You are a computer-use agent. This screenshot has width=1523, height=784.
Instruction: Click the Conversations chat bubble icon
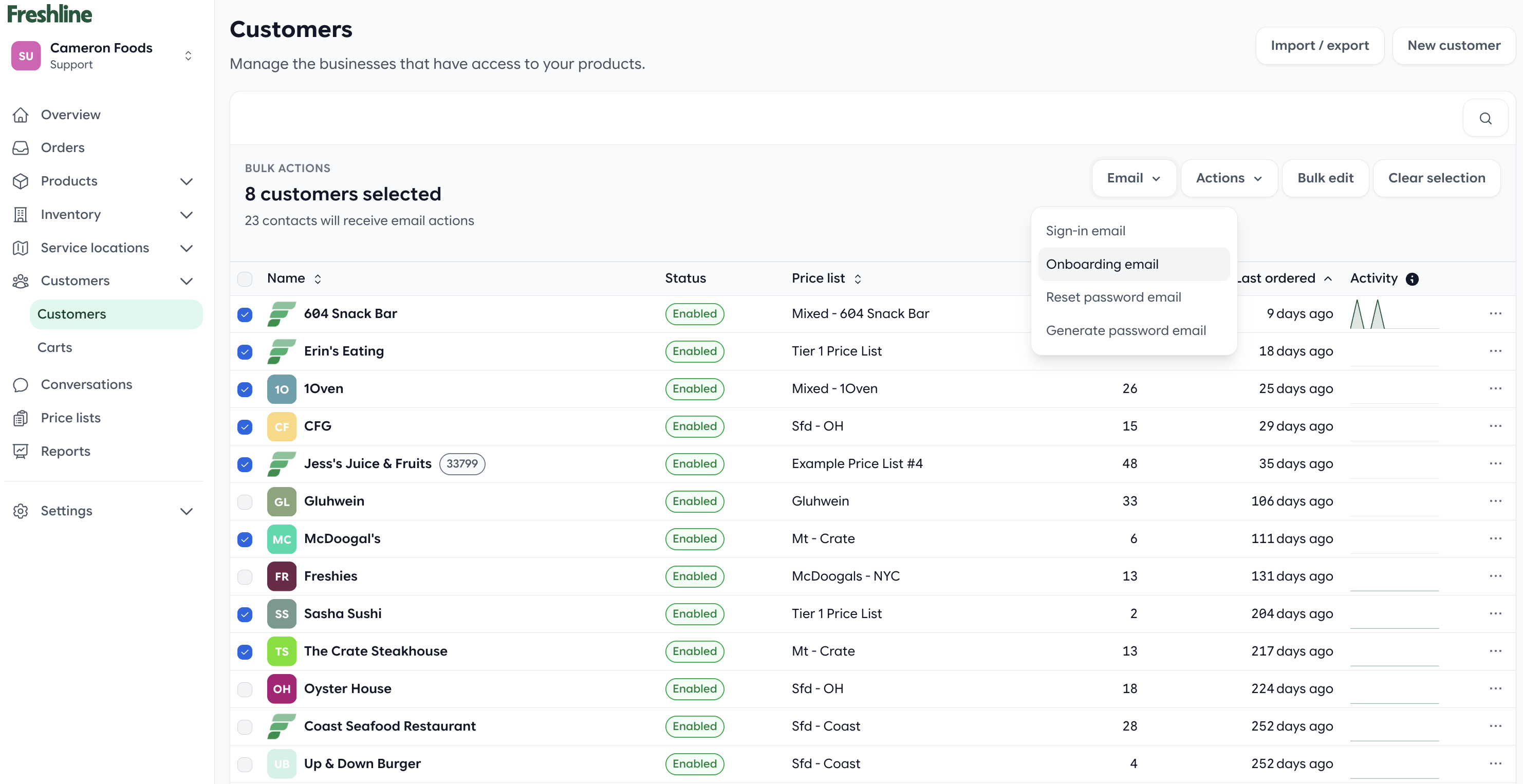(21, 384)
